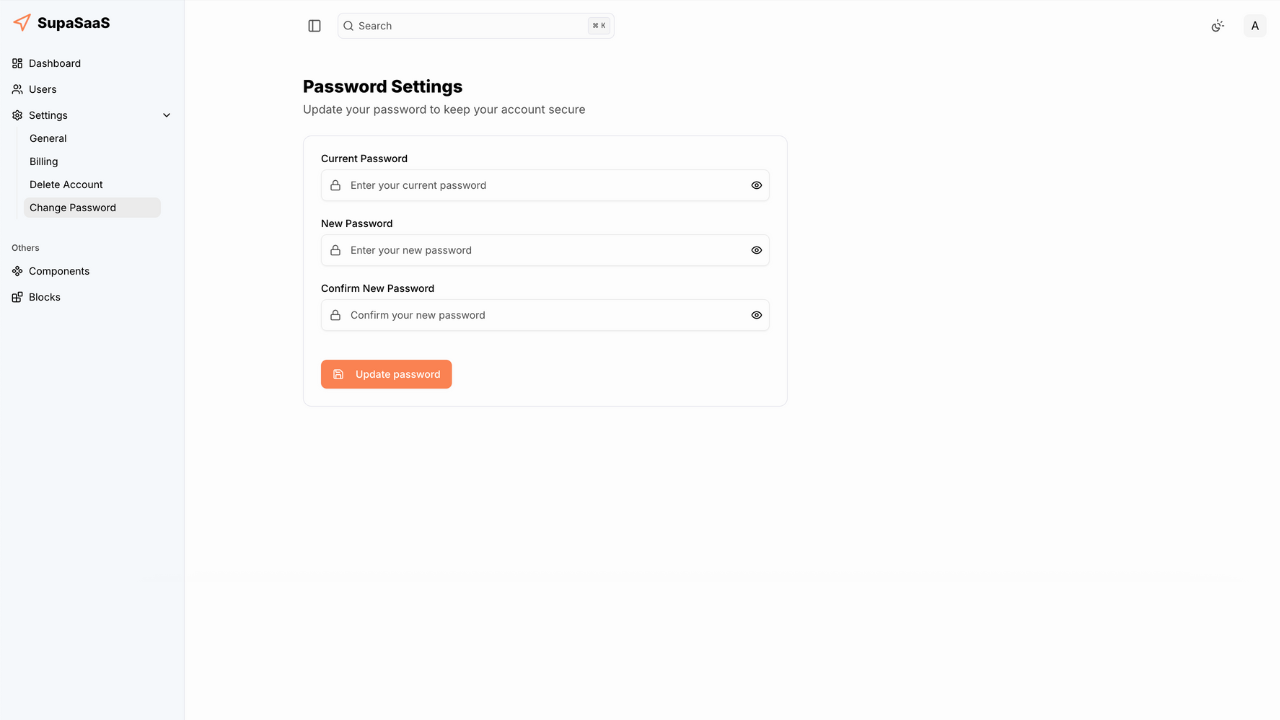Show the current password with eye icon
The width and height of the screenshot is (1280, 720).
(x=756, y=185)
